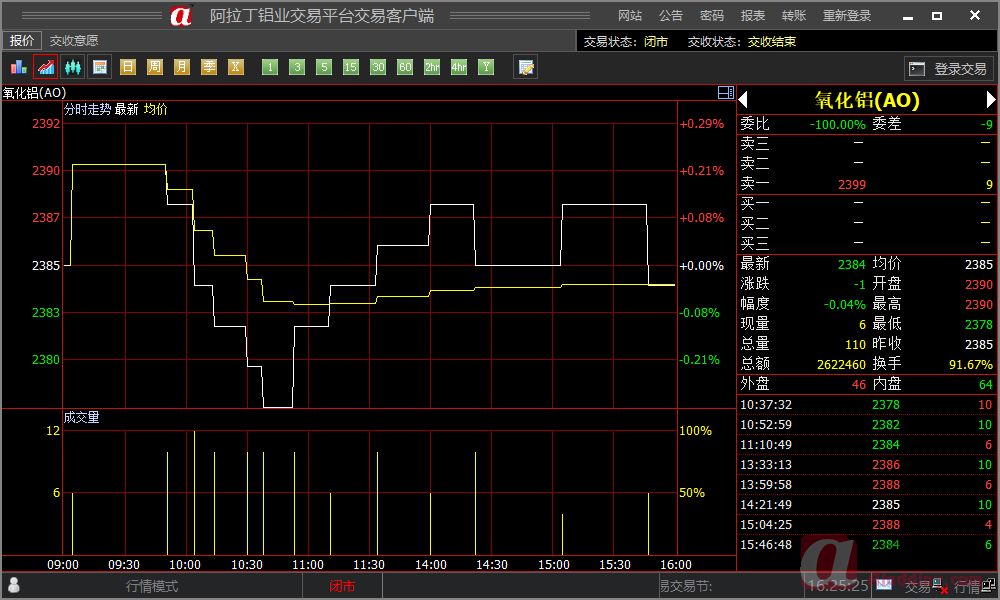Click the 氧化铝(AO) title in quote panel
Viewport: 1000px width, 600px height.
tap(867, 99)
